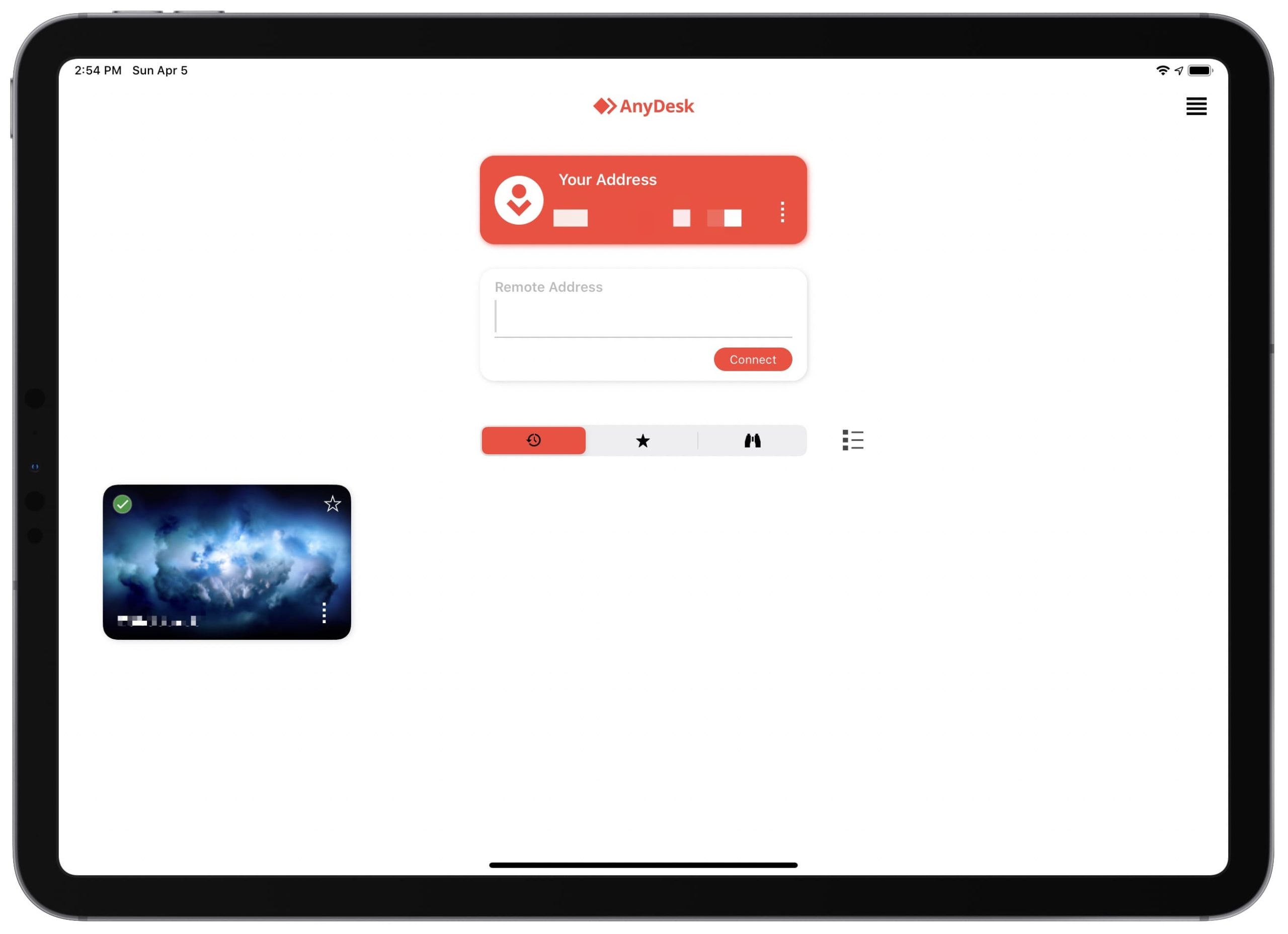Click the list view toggle icon
Image resolution: width=1288 pixels, height=934 pixels.
coord(852,440)
